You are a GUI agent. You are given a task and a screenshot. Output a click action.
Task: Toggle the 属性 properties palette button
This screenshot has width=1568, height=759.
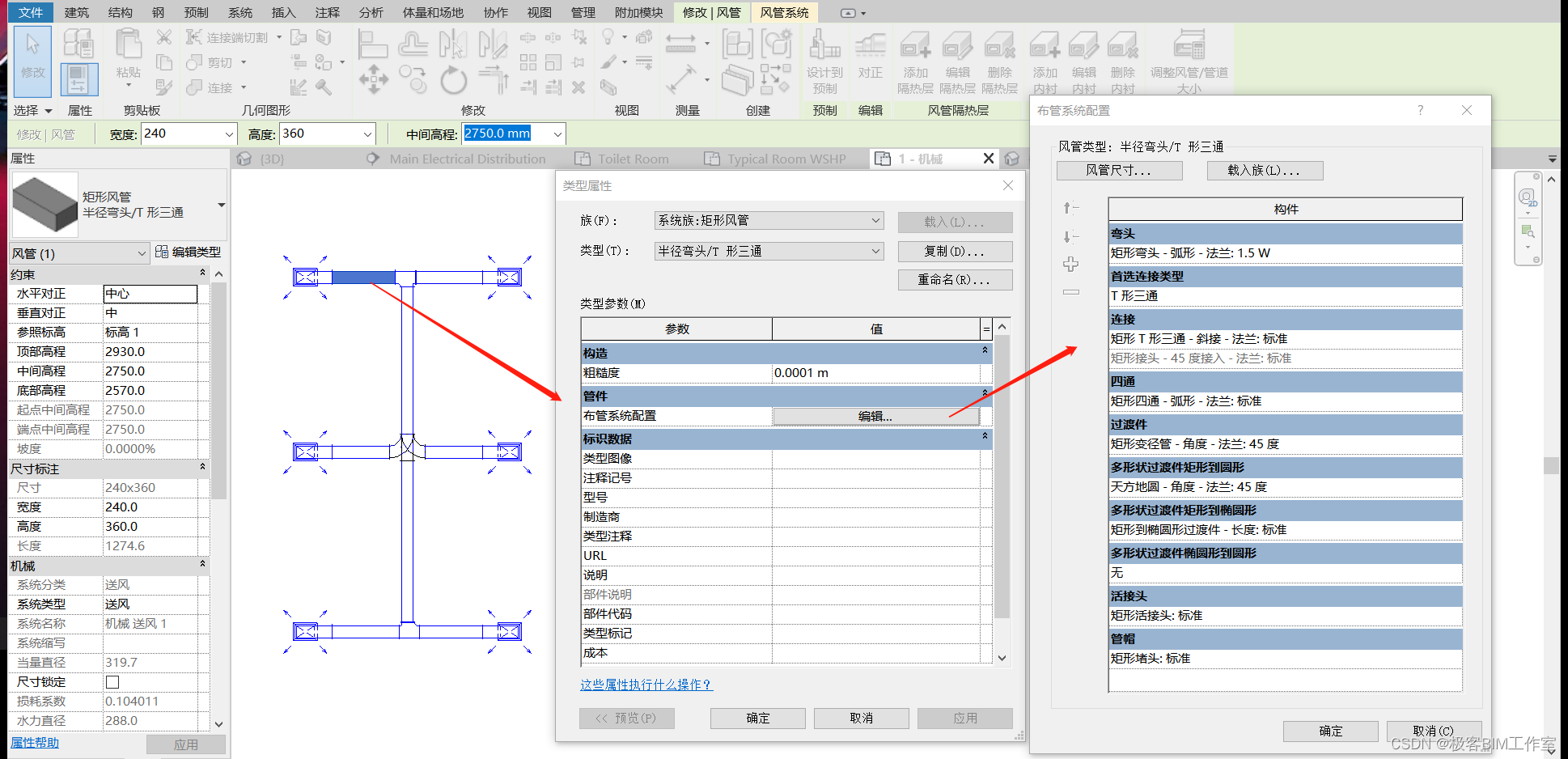point(78,80)
